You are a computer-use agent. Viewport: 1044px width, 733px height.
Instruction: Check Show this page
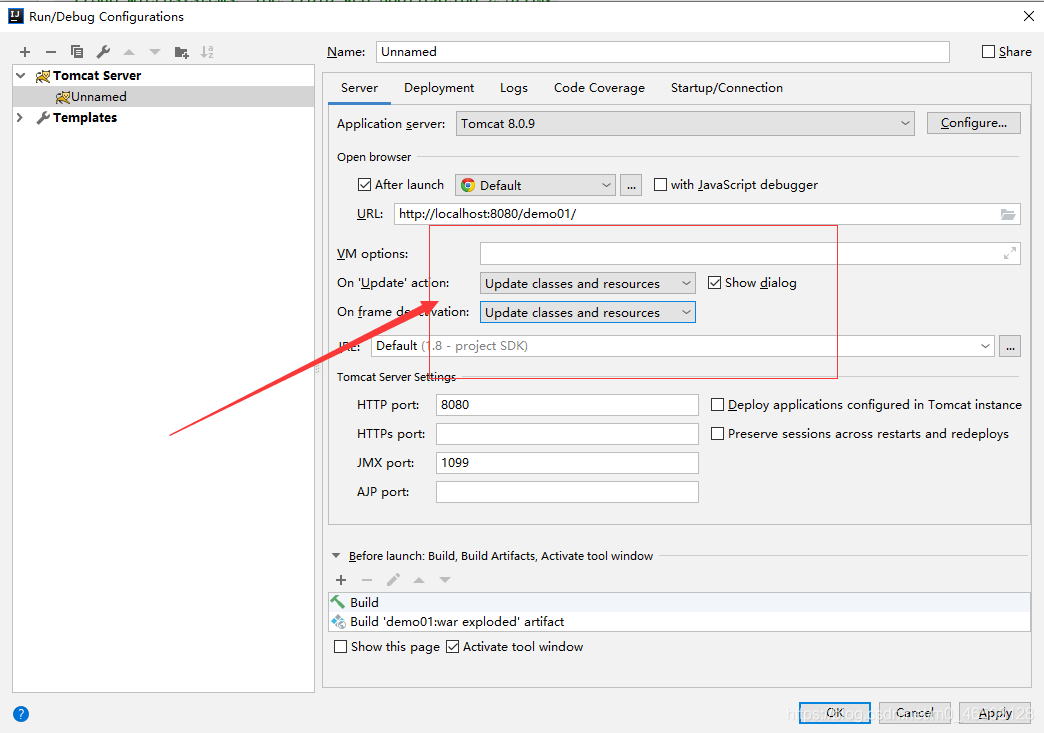(340, 647)
